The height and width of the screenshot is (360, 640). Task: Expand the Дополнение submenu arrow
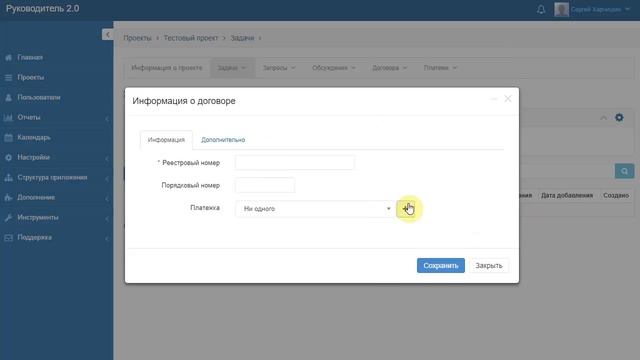[107, 199]
